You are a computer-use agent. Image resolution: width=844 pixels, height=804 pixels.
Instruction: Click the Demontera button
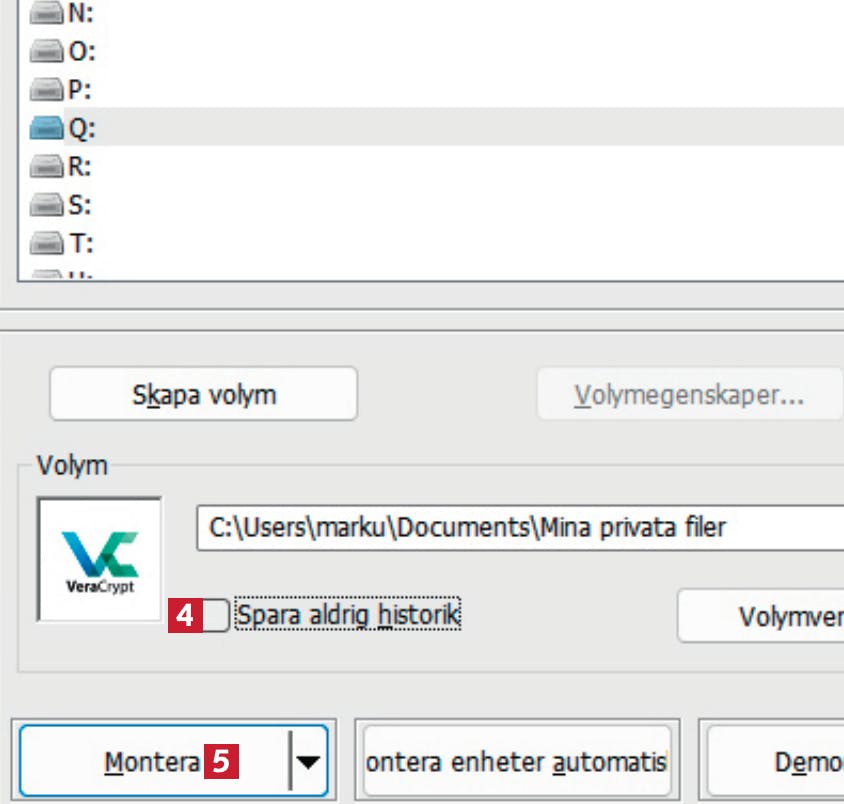point(775,761)
